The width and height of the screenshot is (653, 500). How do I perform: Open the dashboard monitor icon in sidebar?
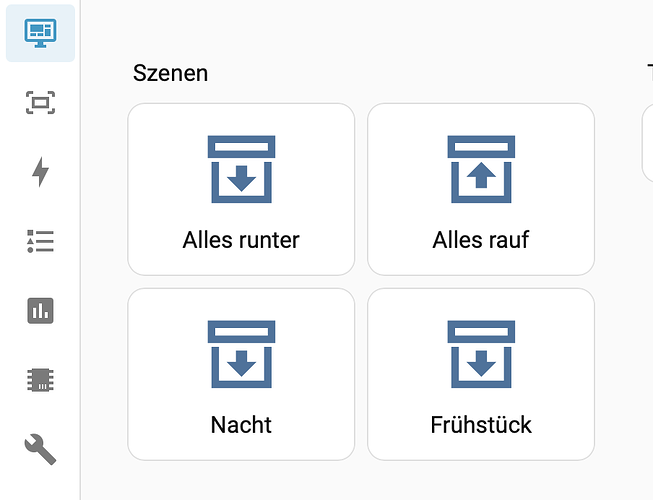click(x=40, y=33)
